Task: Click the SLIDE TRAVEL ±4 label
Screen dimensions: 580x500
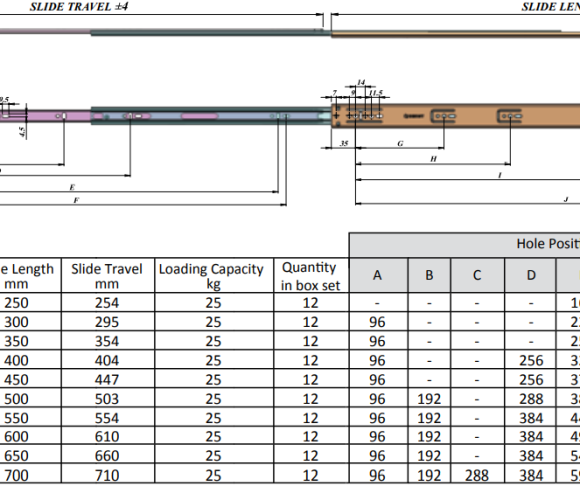Action: (79, 7)
